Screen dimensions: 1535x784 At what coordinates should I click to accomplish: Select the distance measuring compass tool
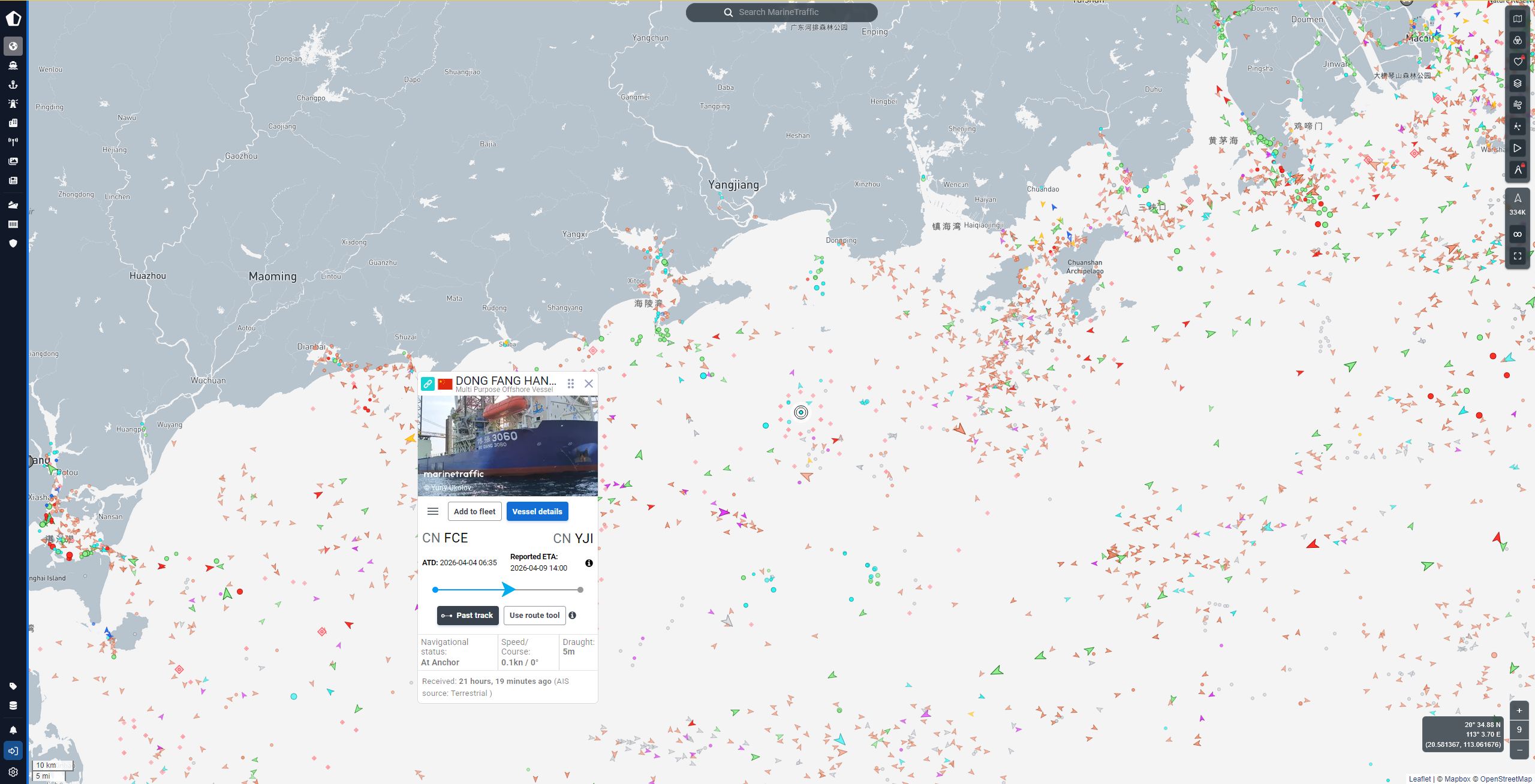[x=1518, y=170]
